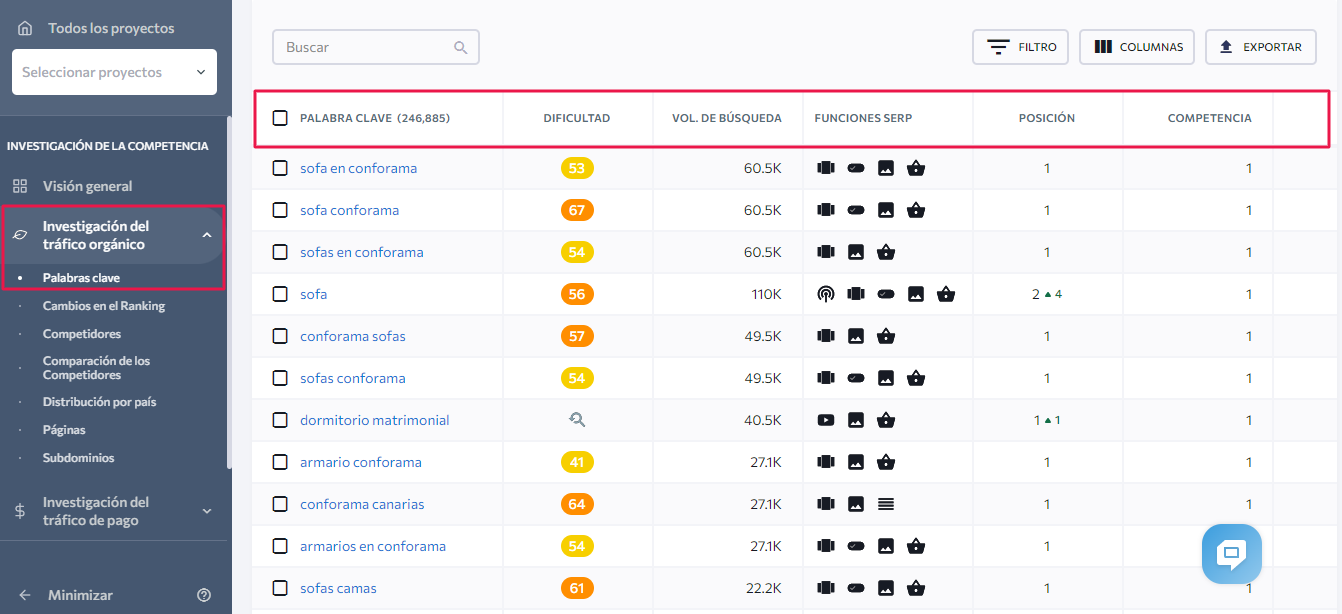Click the 110K search volume value
This screenshot has height=614, width=1342.
[767, 294]
